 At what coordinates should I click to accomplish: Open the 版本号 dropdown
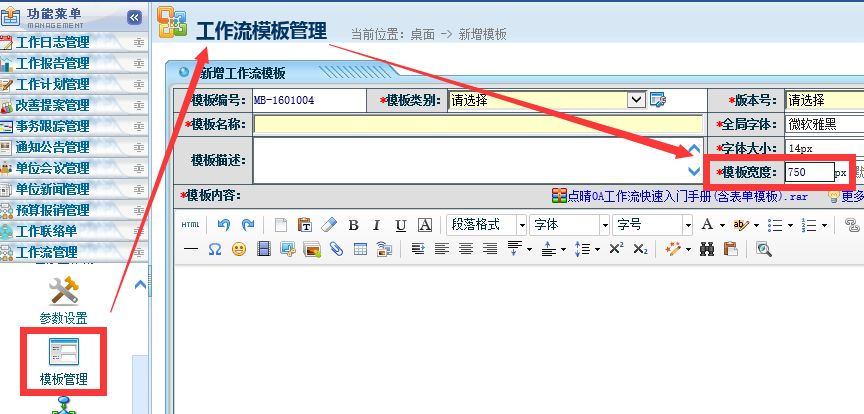tap(824, 100)
